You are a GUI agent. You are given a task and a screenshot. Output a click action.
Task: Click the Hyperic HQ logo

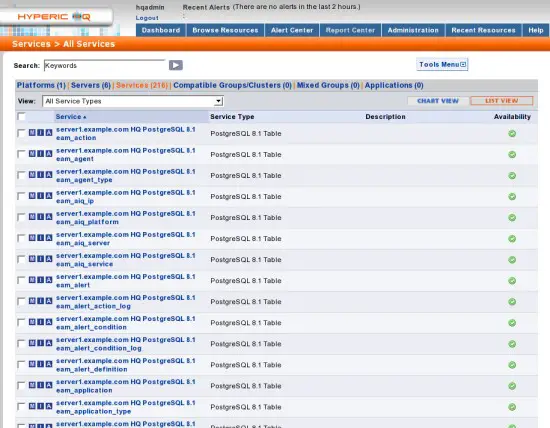54,17
